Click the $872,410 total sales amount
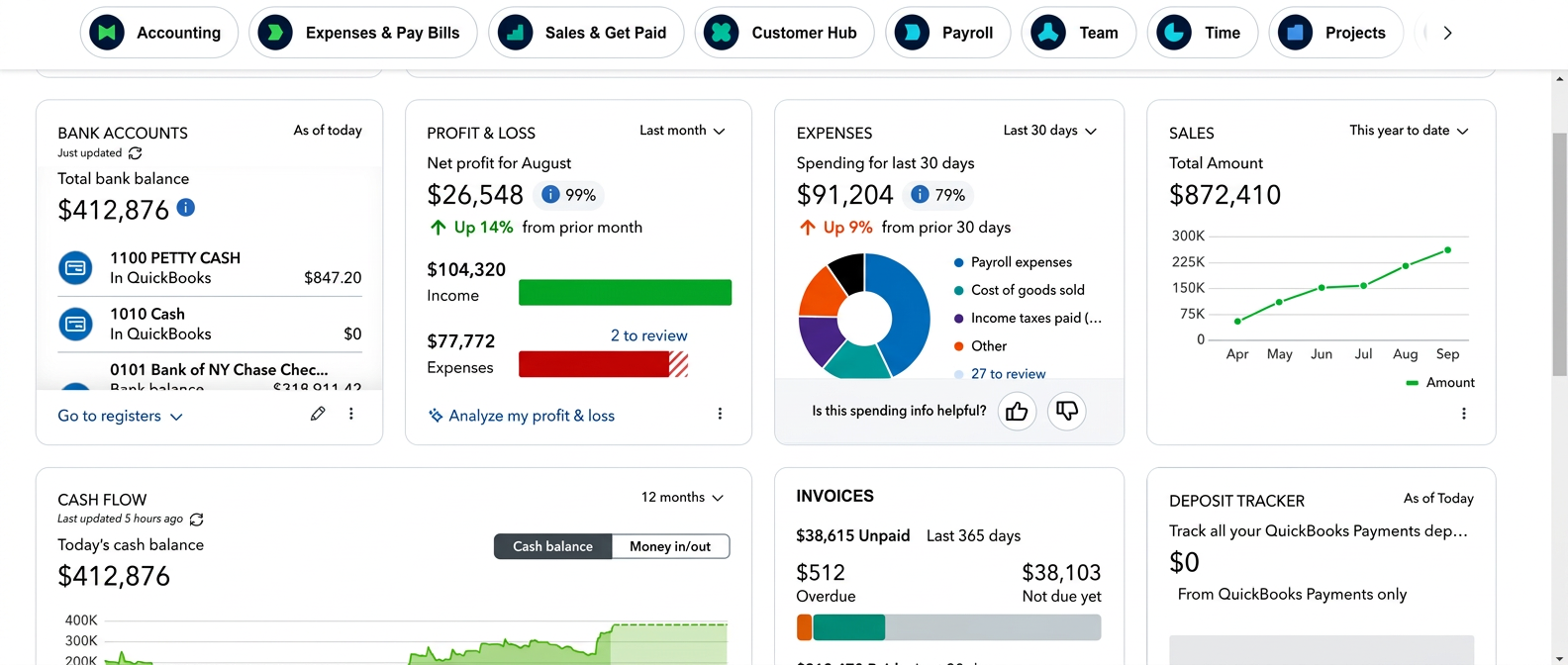Viewport: 1568px width, 665px height. [1225, 195]
